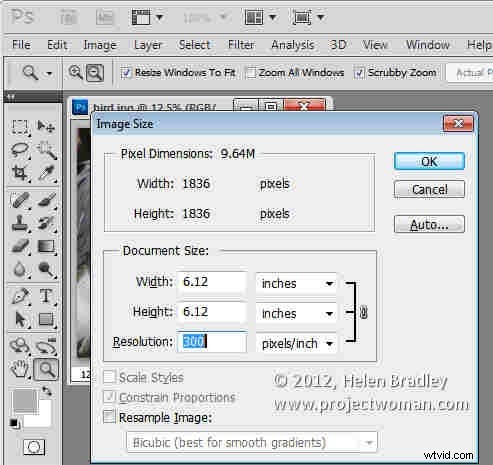Viewport: 493px width, 465px height.
Task: Open the Window menu
Action: [x=428, y=45]
